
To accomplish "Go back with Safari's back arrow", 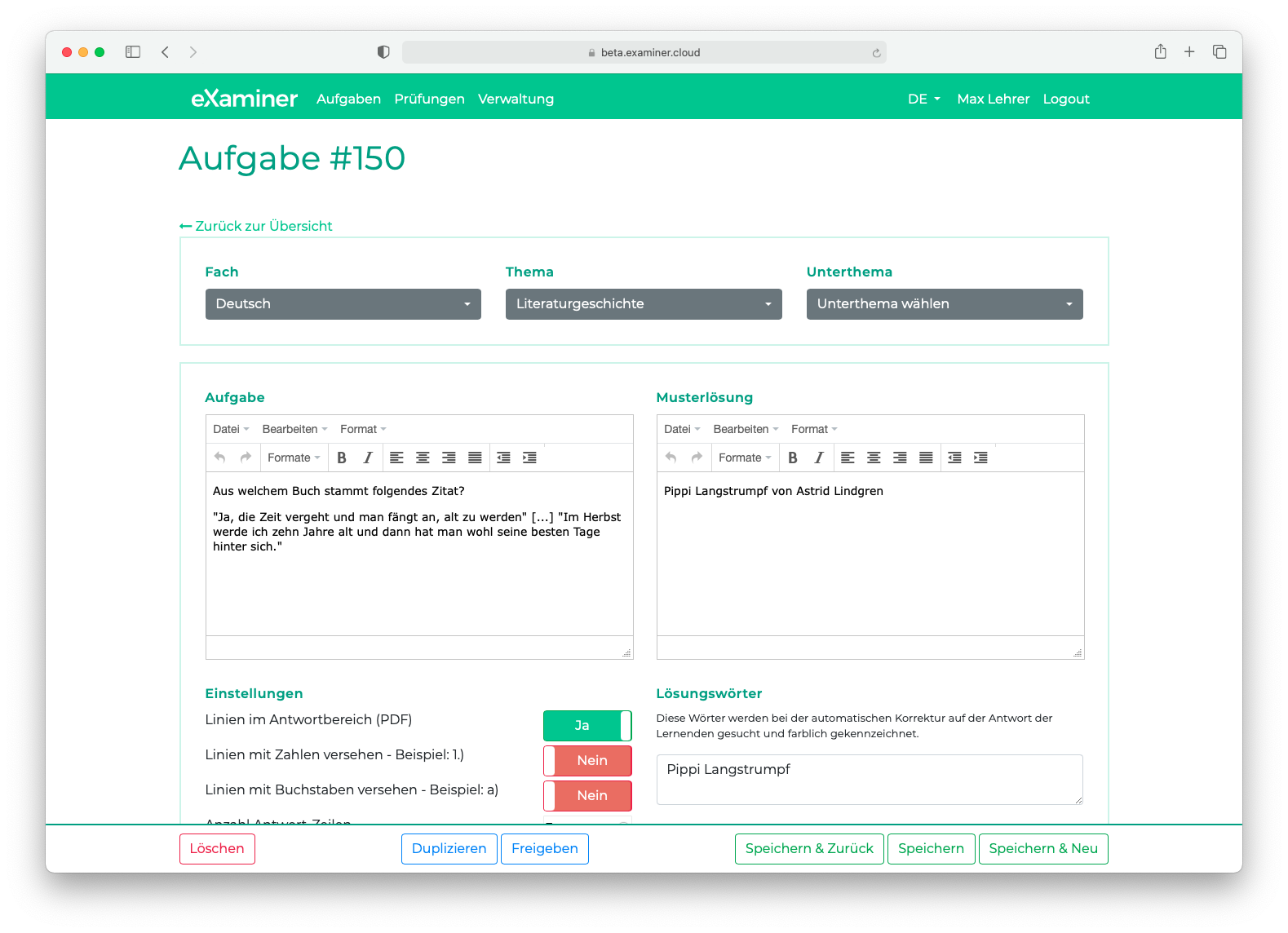I will tap(165, 52).
